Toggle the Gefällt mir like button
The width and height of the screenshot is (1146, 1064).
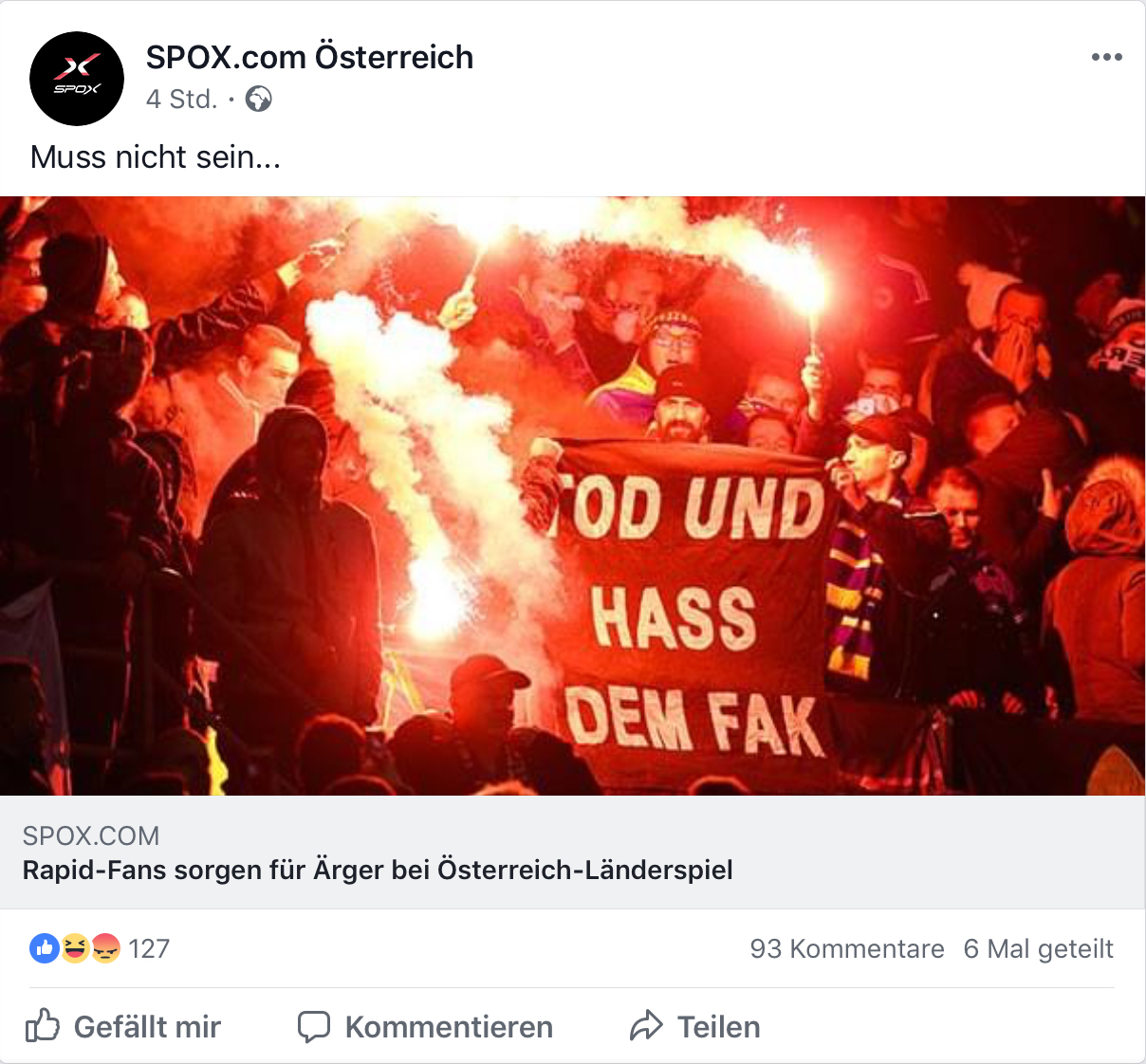[x=123, y=1026]
